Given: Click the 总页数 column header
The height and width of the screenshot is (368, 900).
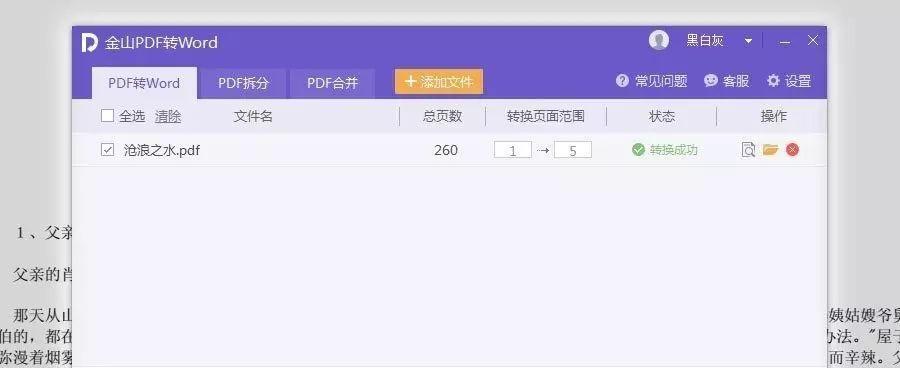Looking at the screenshot, I should pos(443,117).
